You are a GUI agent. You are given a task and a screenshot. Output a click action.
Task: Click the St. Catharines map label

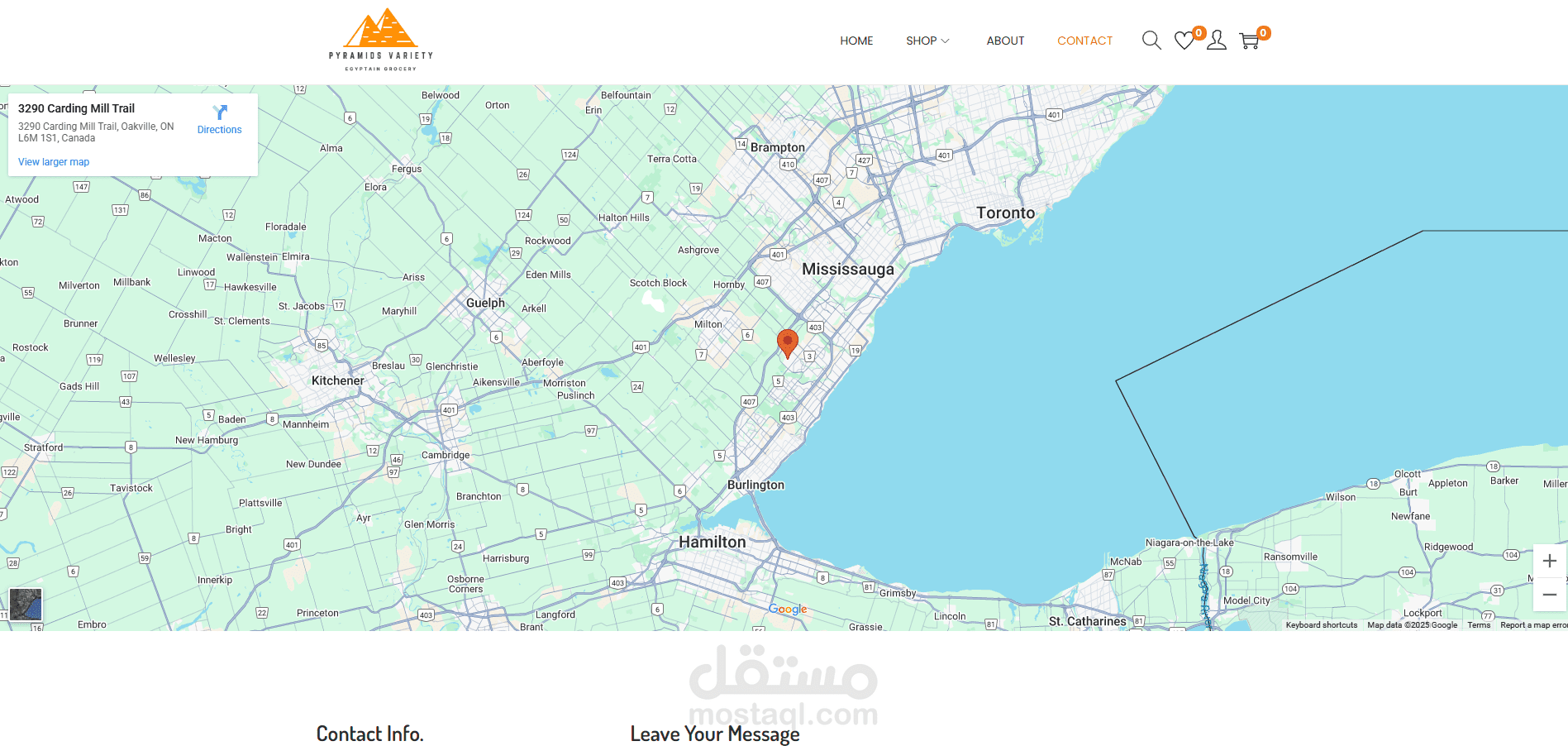point(1087,621)
